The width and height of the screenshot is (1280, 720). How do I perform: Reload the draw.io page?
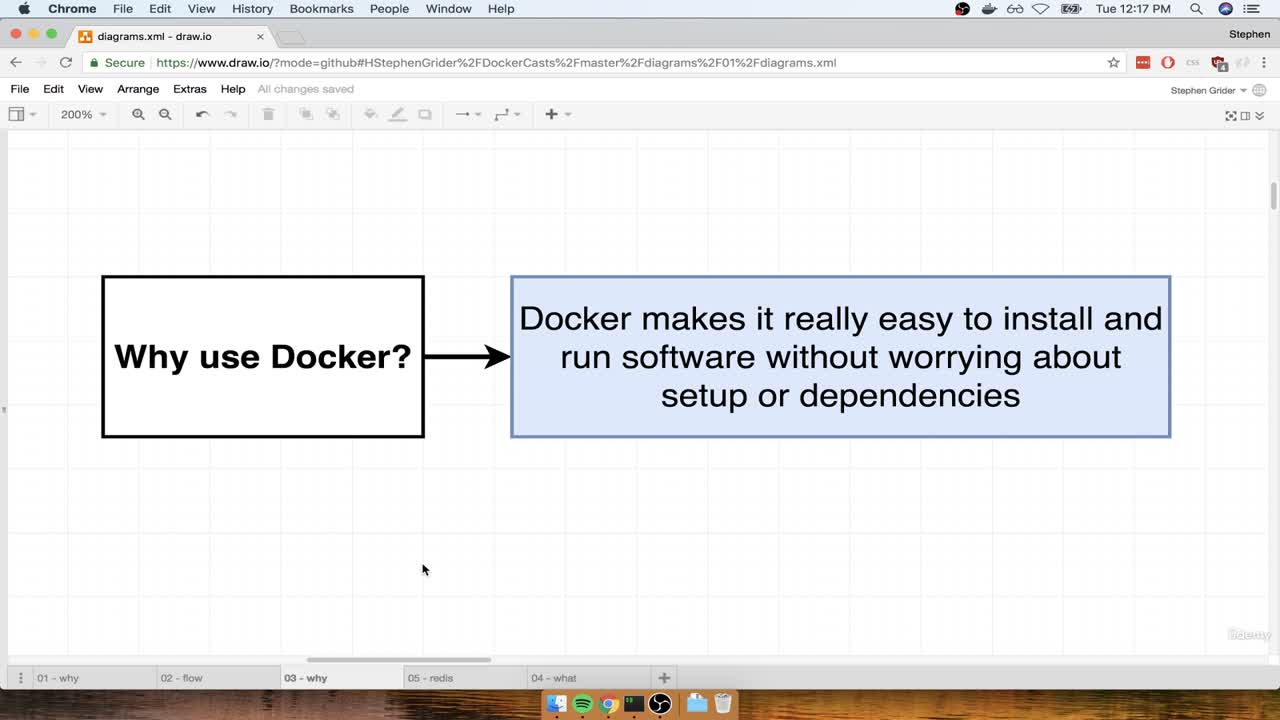pyautogui.click(x=65, y=62)
